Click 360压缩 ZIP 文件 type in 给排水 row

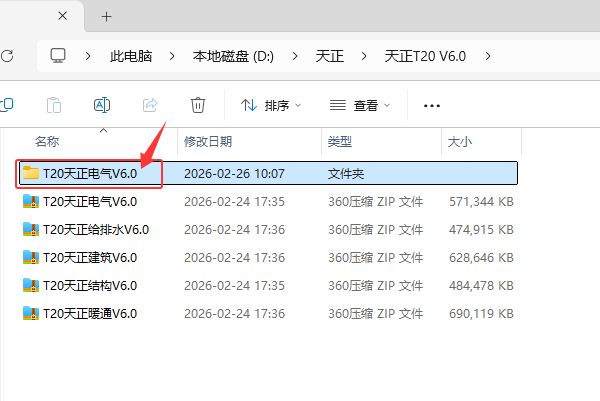click(x=375, y=230)
